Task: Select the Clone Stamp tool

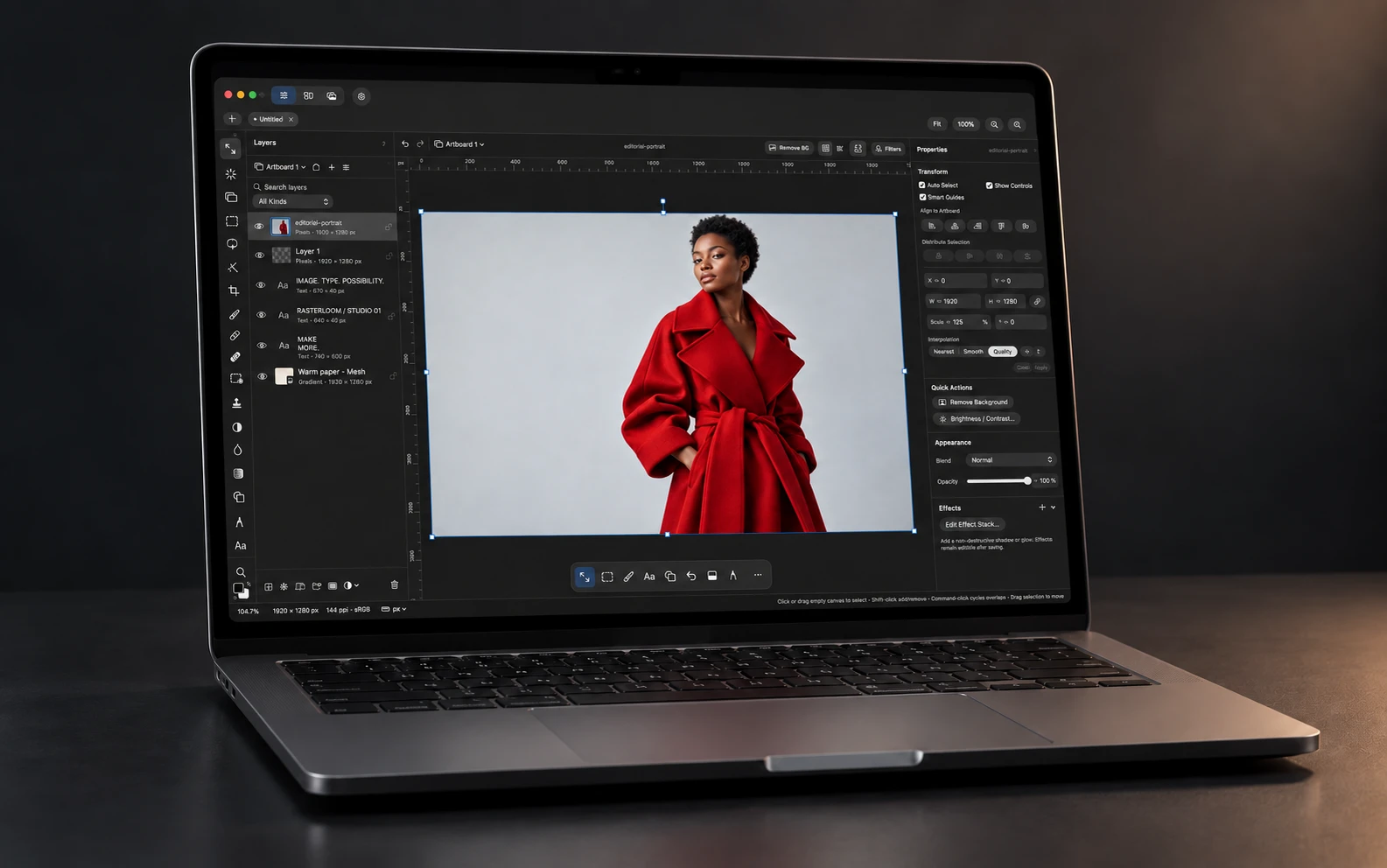Action: 236,403
